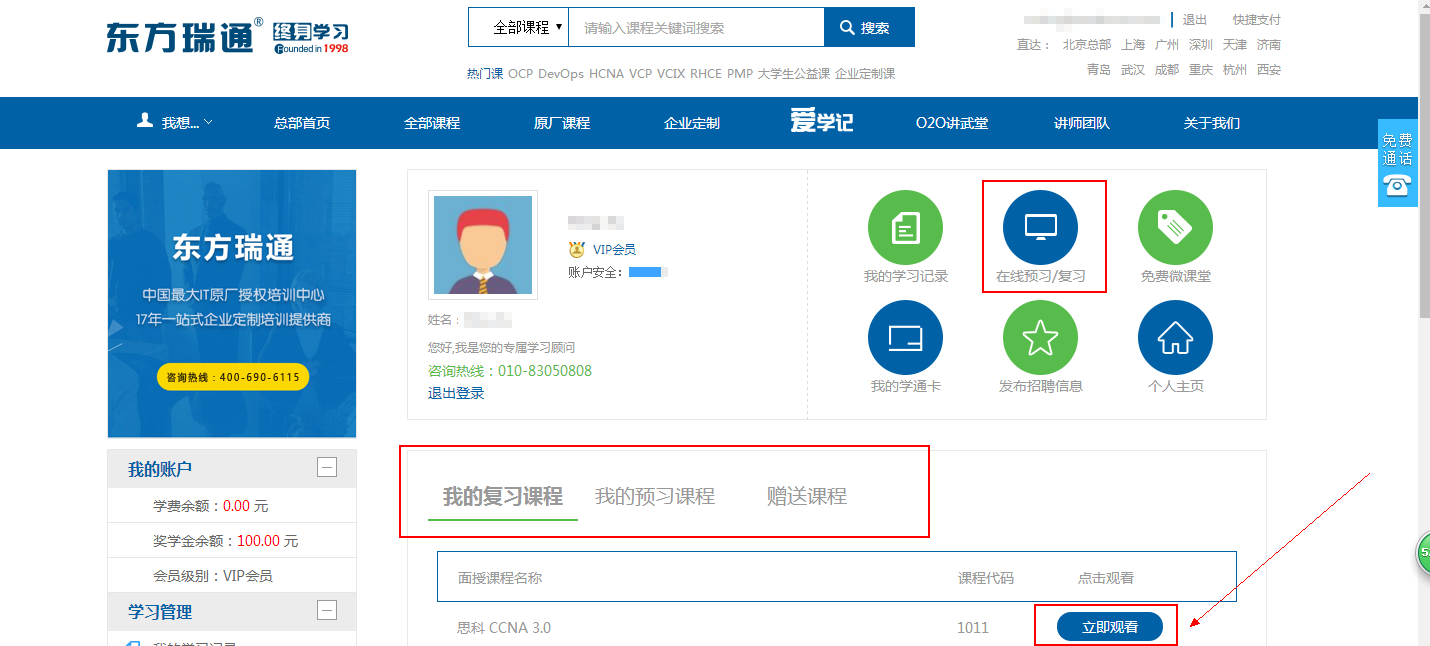The image size is (1430, 646).
Task: Open the 我的学习记录 document icon
Action: [905, 228]
